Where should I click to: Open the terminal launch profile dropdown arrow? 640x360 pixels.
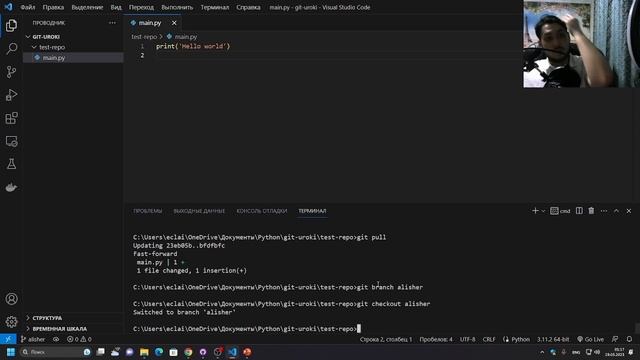click(543, 211)
